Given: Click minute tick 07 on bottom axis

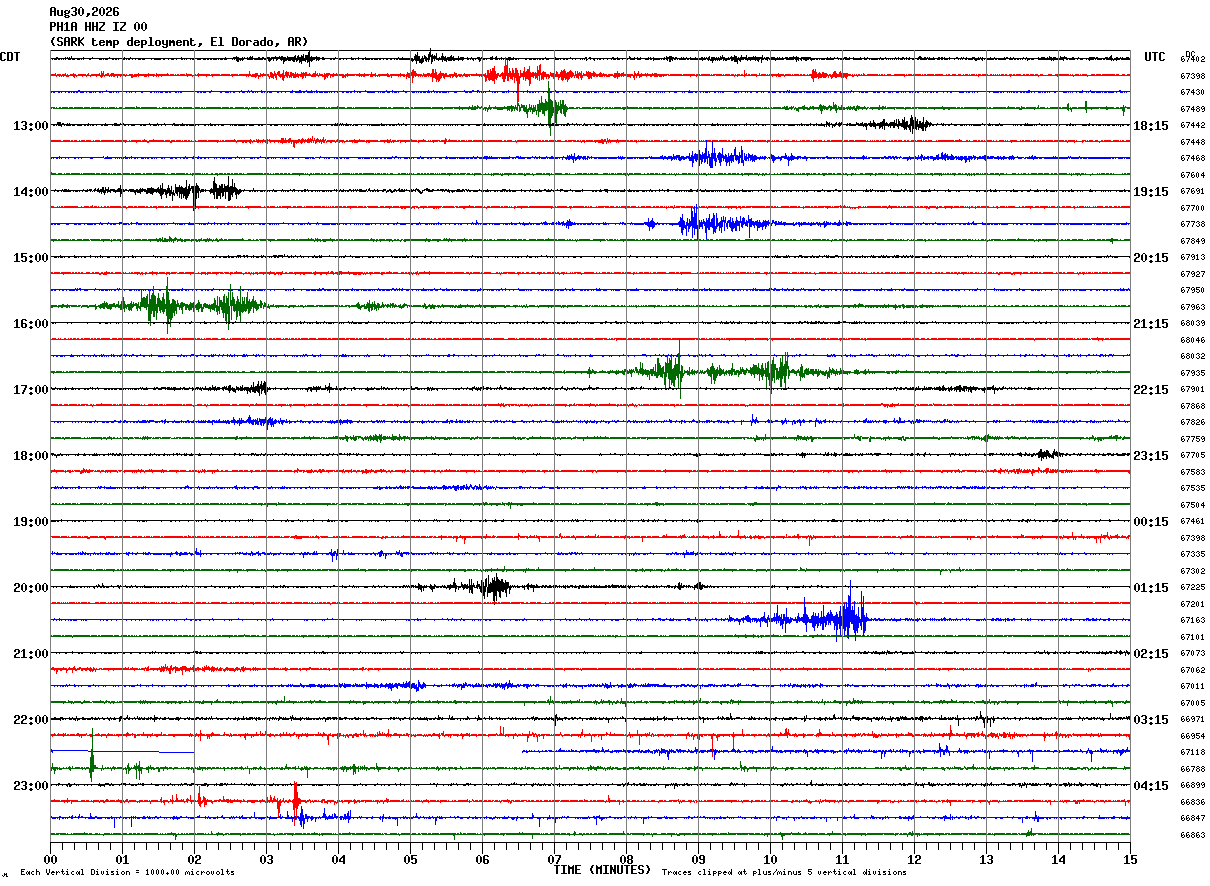Looking at the screenshot, I should [x=554, y=859].
